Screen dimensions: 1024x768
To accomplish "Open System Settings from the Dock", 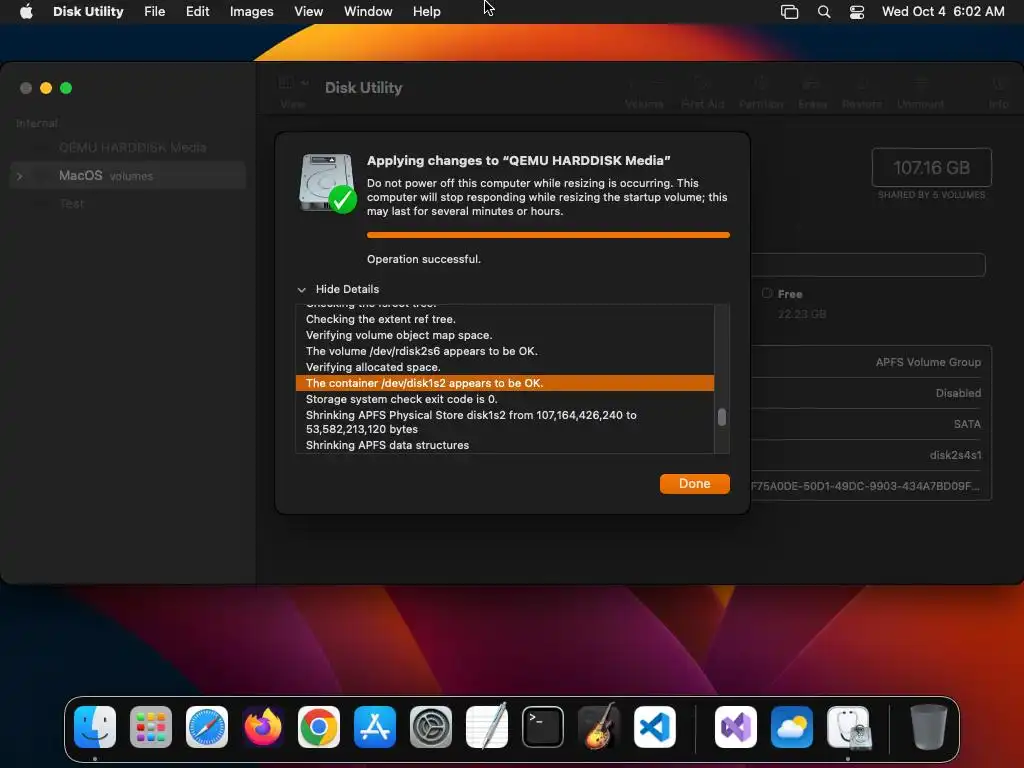I will (431, 727).
